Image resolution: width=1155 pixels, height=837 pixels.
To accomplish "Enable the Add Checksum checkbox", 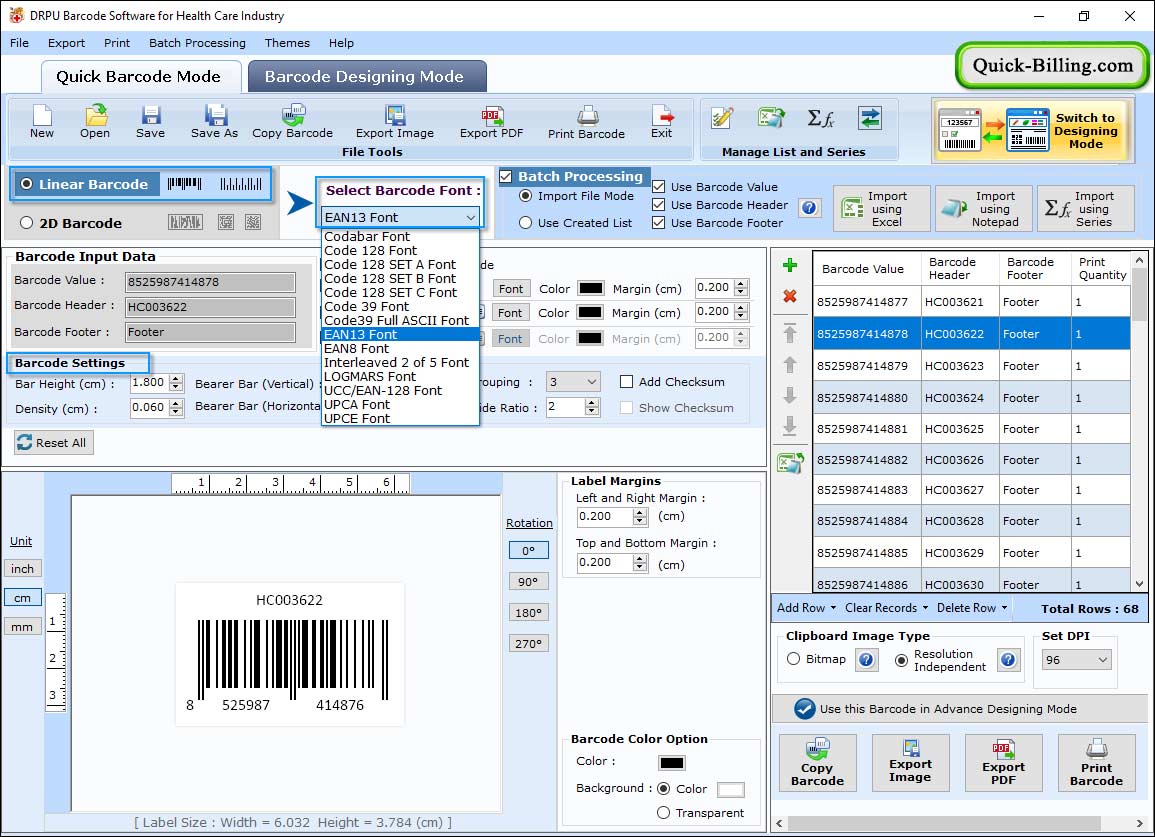I will coord(626,382).
